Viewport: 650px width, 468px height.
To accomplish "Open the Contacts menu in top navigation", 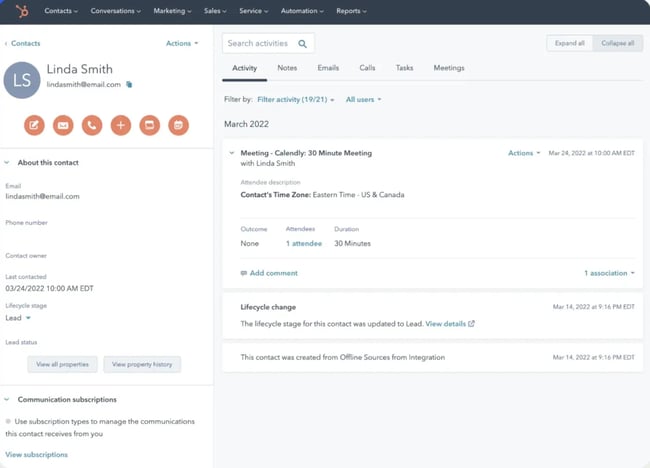I will [x=61, y=11].
